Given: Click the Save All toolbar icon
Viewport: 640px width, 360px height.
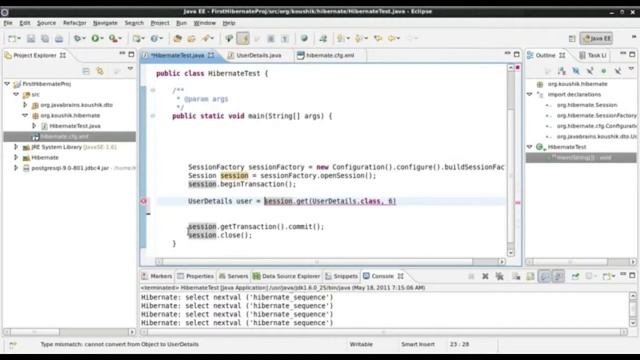Looking at the screenshot, I should click(x=45, y=38).
